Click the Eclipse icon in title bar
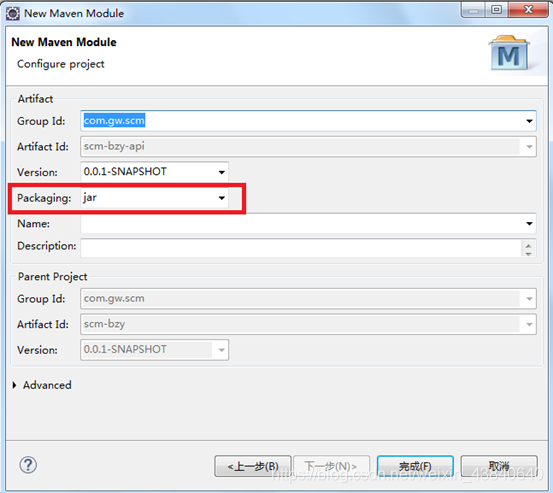 [13, 13]
